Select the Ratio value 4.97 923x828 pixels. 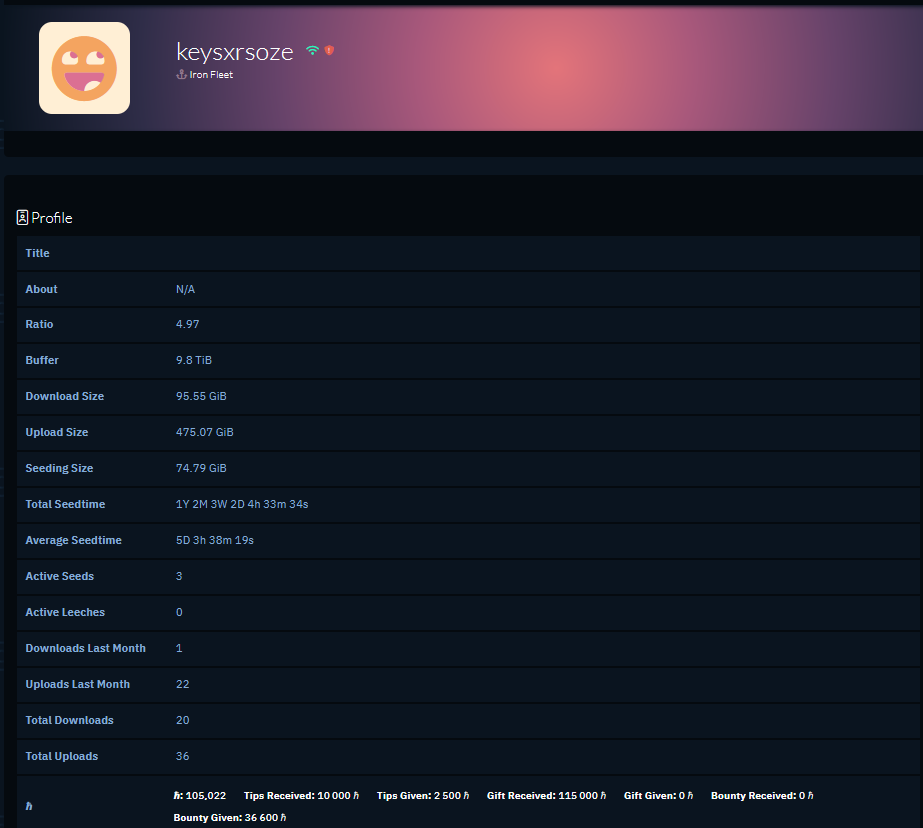(188, 324)
